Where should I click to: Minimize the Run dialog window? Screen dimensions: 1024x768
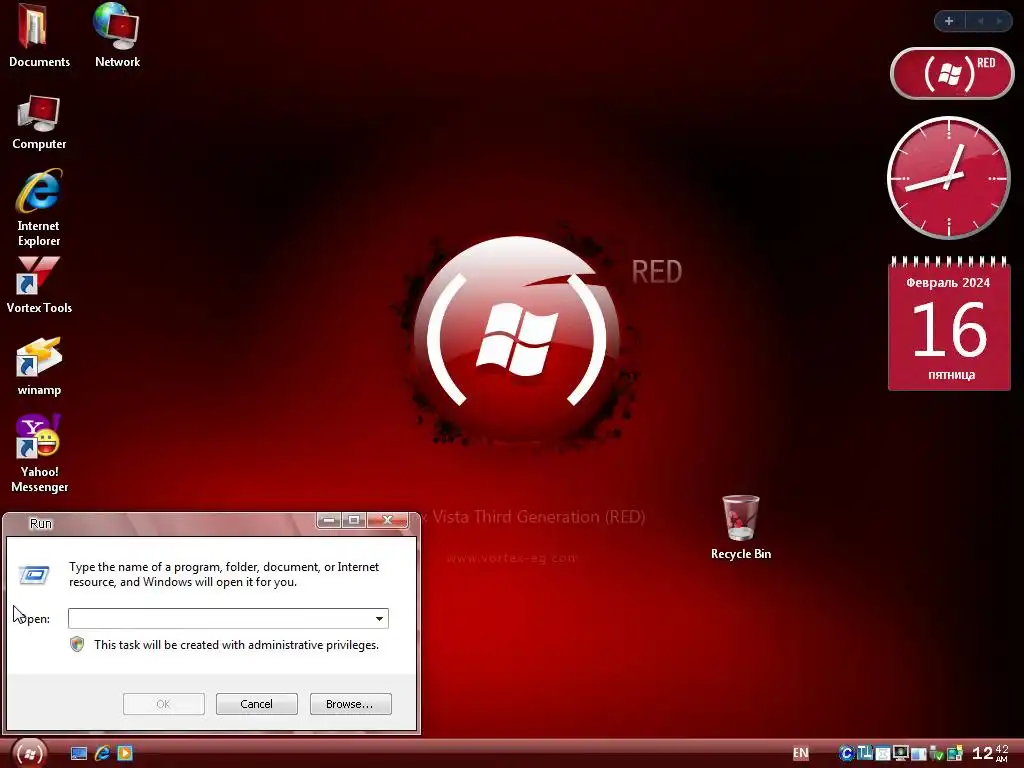pyautogui.click(x=328, y=520)
